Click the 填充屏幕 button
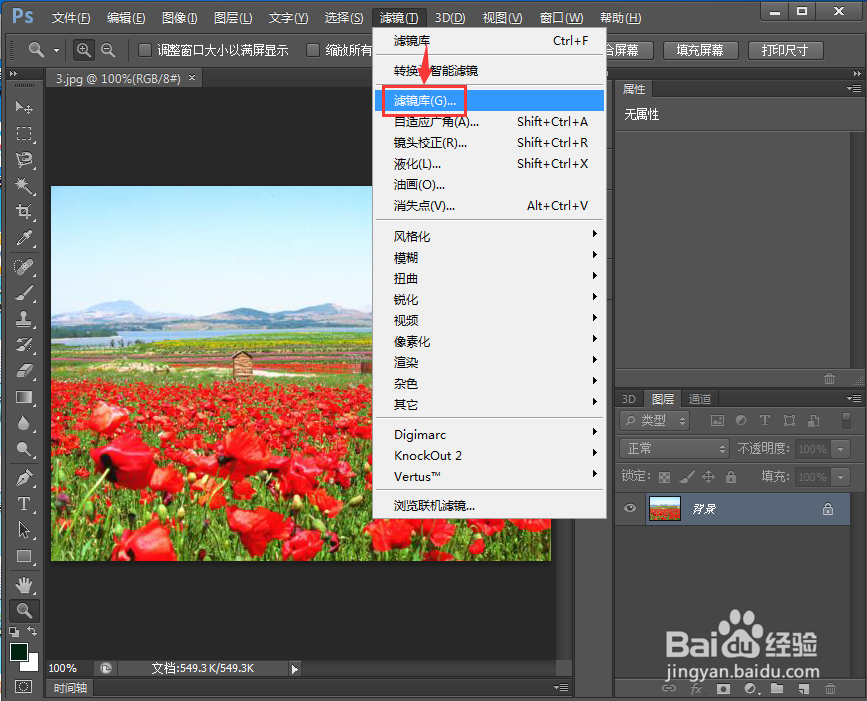867x701 pixels. pos(700,50)
